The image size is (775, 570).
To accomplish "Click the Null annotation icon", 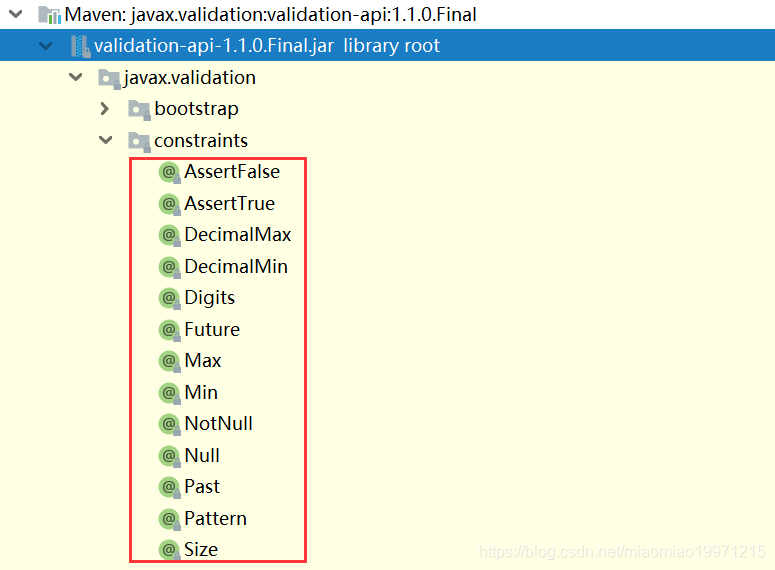I will tap(170, 456).
